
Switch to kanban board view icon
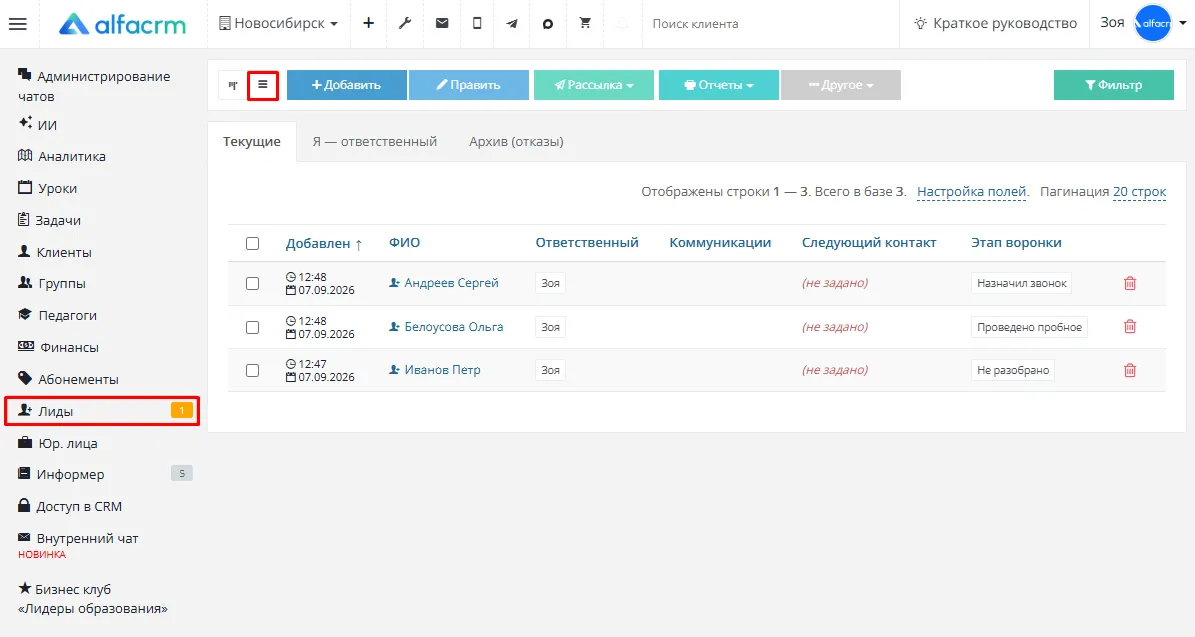tap(233, 85)
